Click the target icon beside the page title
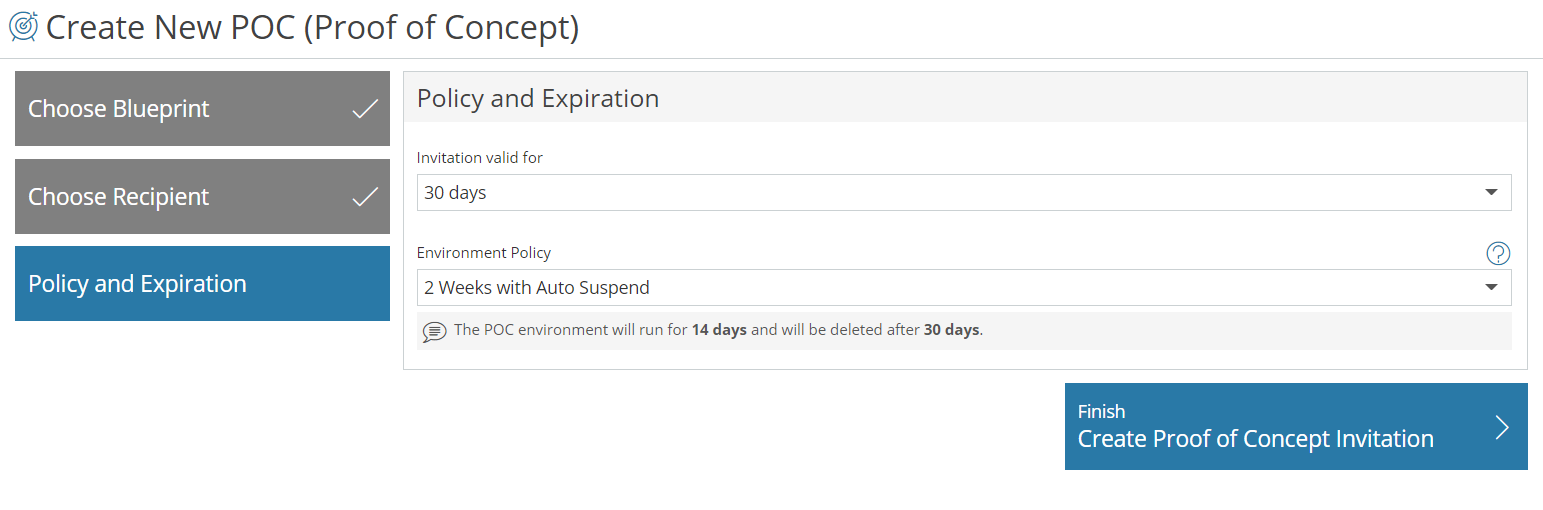1543x510 pixels. tap(24, 26)
